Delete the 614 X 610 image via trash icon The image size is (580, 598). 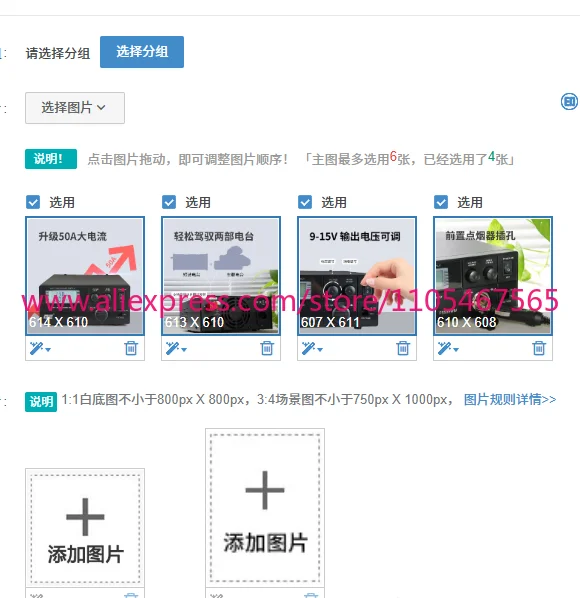coord(131,348)
